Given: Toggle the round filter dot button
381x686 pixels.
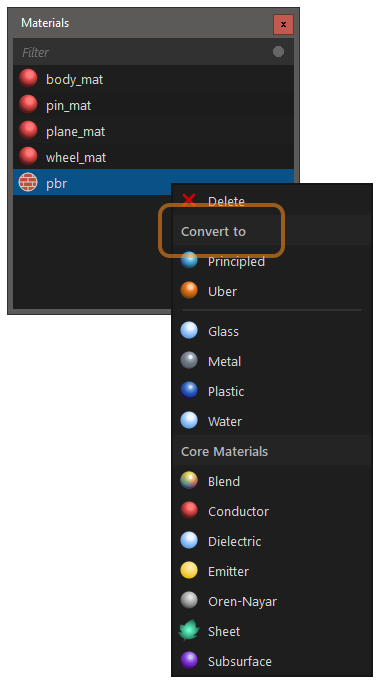Looking at the screenshot, I should tap(278, 52).
